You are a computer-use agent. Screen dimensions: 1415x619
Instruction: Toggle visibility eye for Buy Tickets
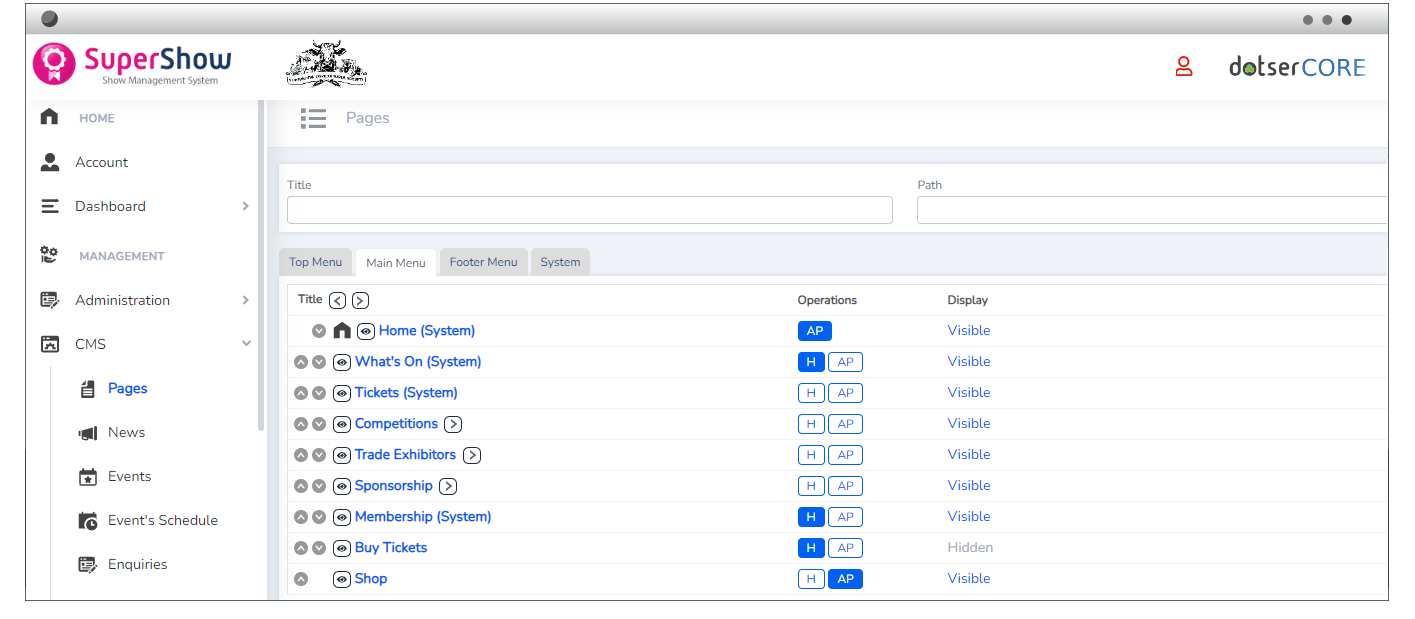(x=342, y=548)
